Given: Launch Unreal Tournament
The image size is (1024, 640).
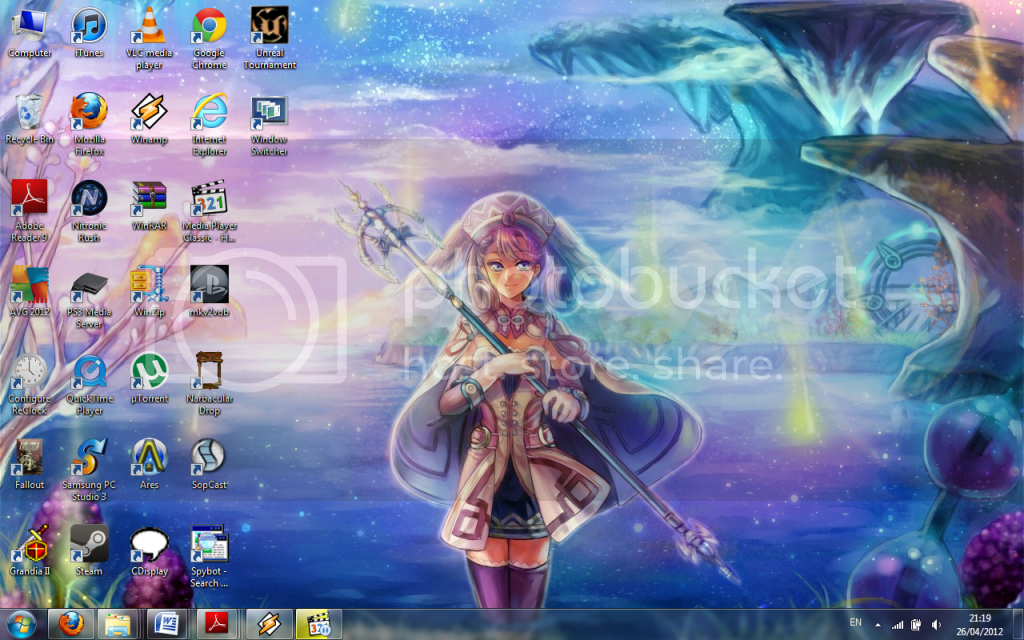Looking at the screenshot, I should [x=266, y=25].
